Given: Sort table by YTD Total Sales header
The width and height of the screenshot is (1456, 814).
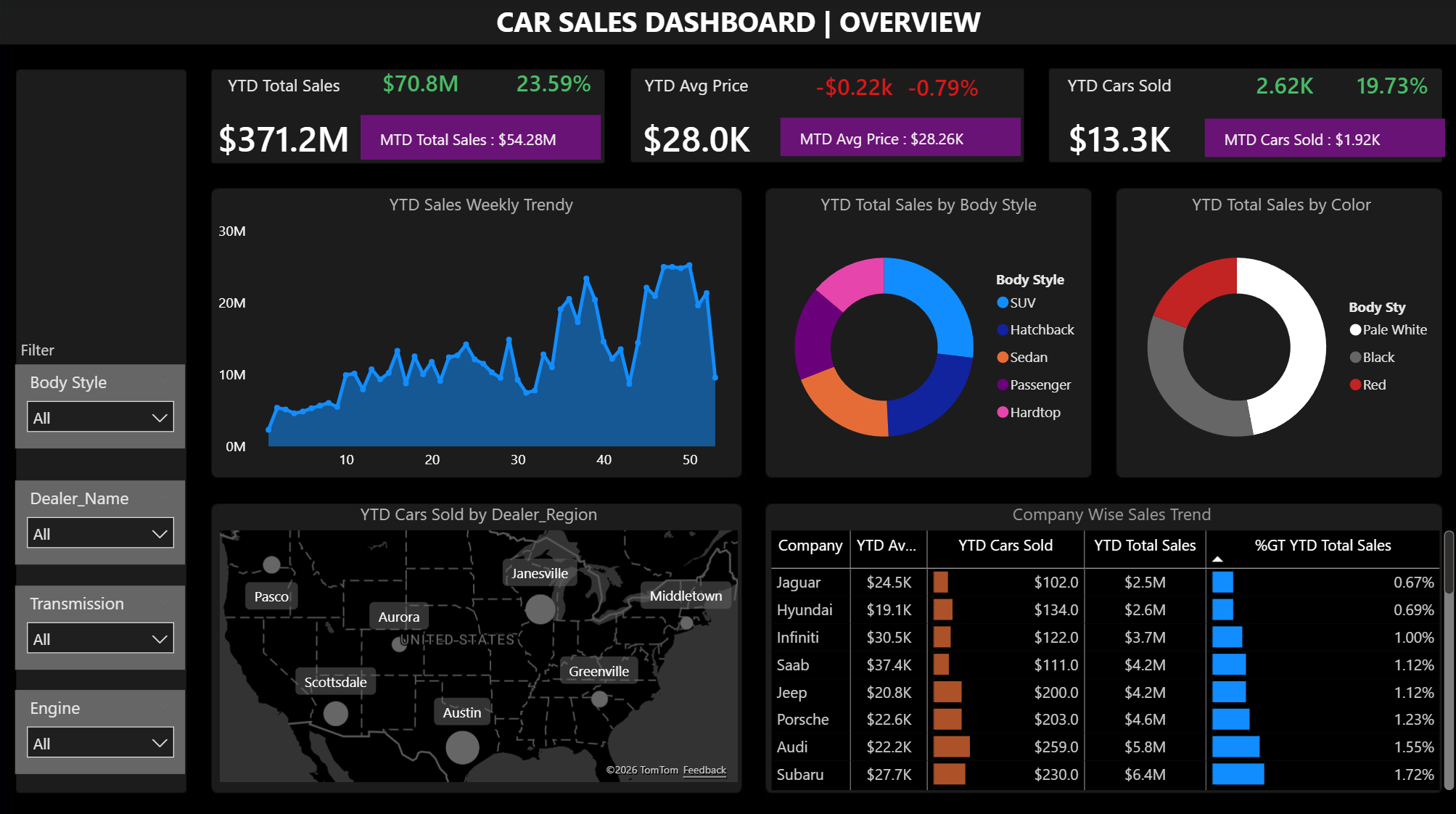Looking at the screenshot, I should [1145, 546].
